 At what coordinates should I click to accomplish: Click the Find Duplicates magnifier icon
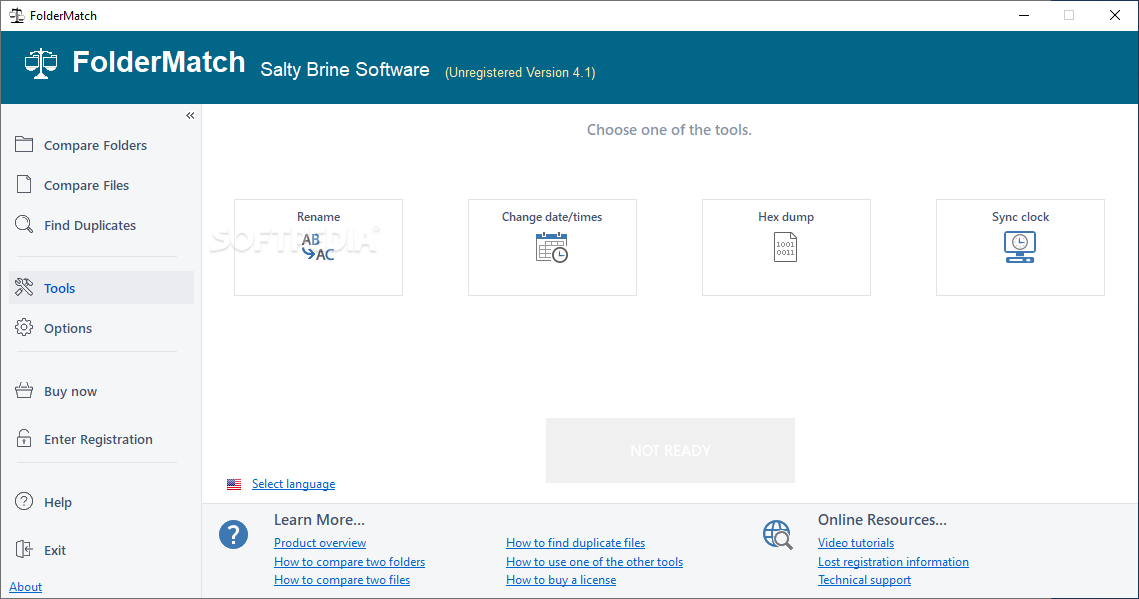click(x=24, y=224)
